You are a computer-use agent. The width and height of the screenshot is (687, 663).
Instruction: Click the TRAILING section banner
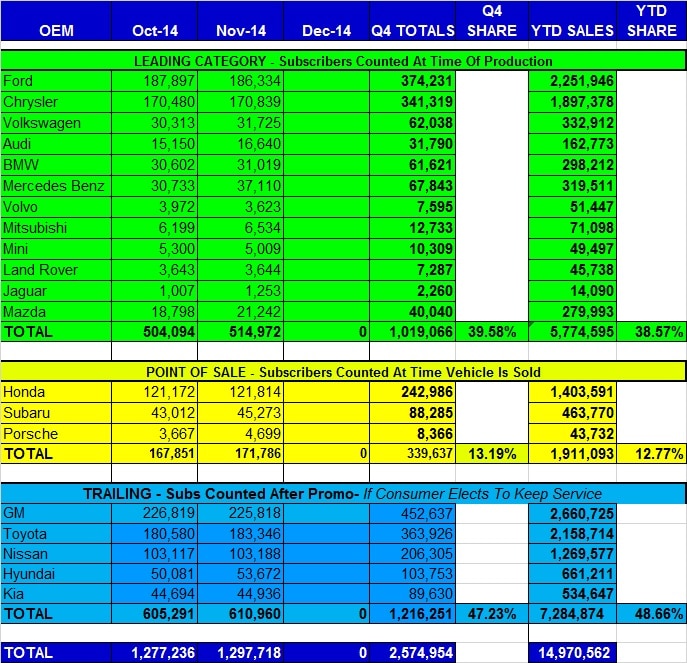(x=343, y=494)
